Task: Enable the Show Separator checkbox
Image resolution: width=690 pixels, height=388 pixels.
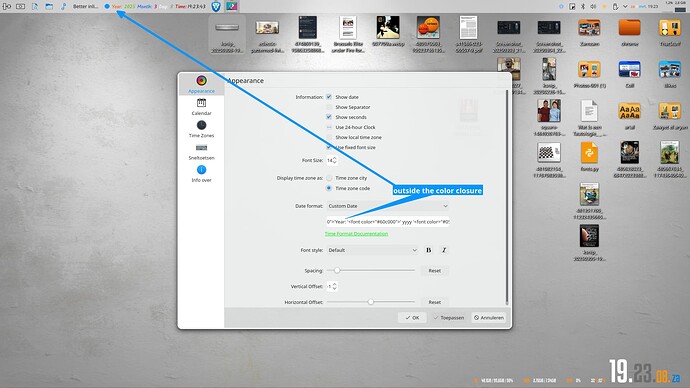Action: [329, 107]
